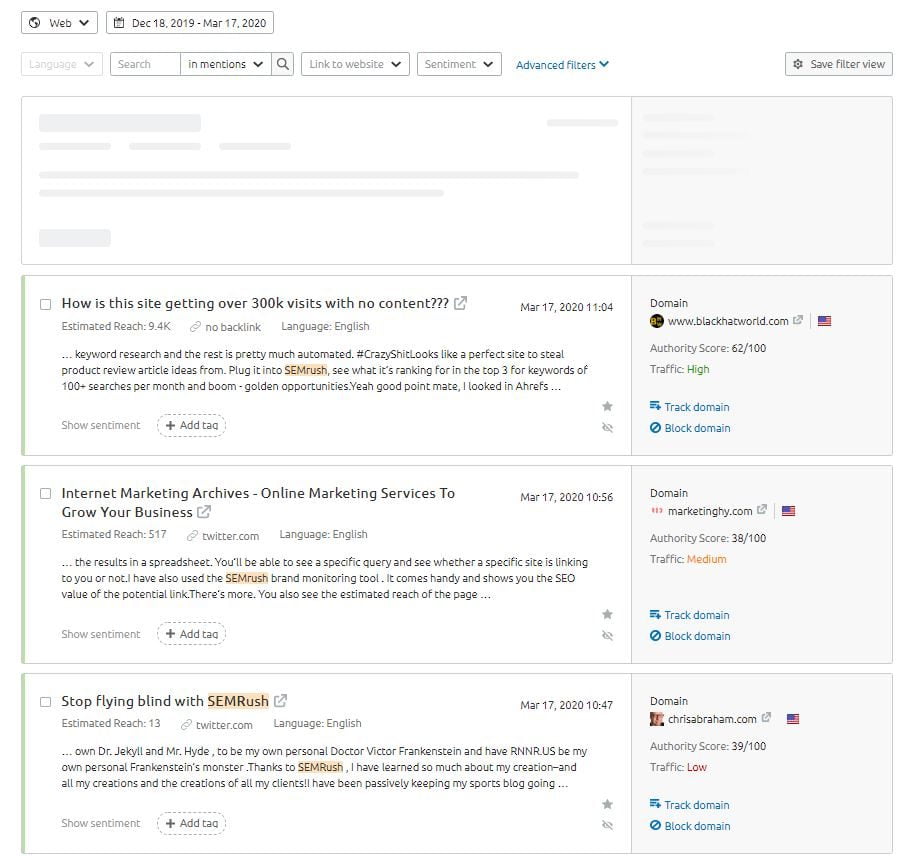The width and height of the screenshot is (899, 860).
Task: Click the link icon beside twitter.com for chrisabraham mention
Action: point(186,725)
